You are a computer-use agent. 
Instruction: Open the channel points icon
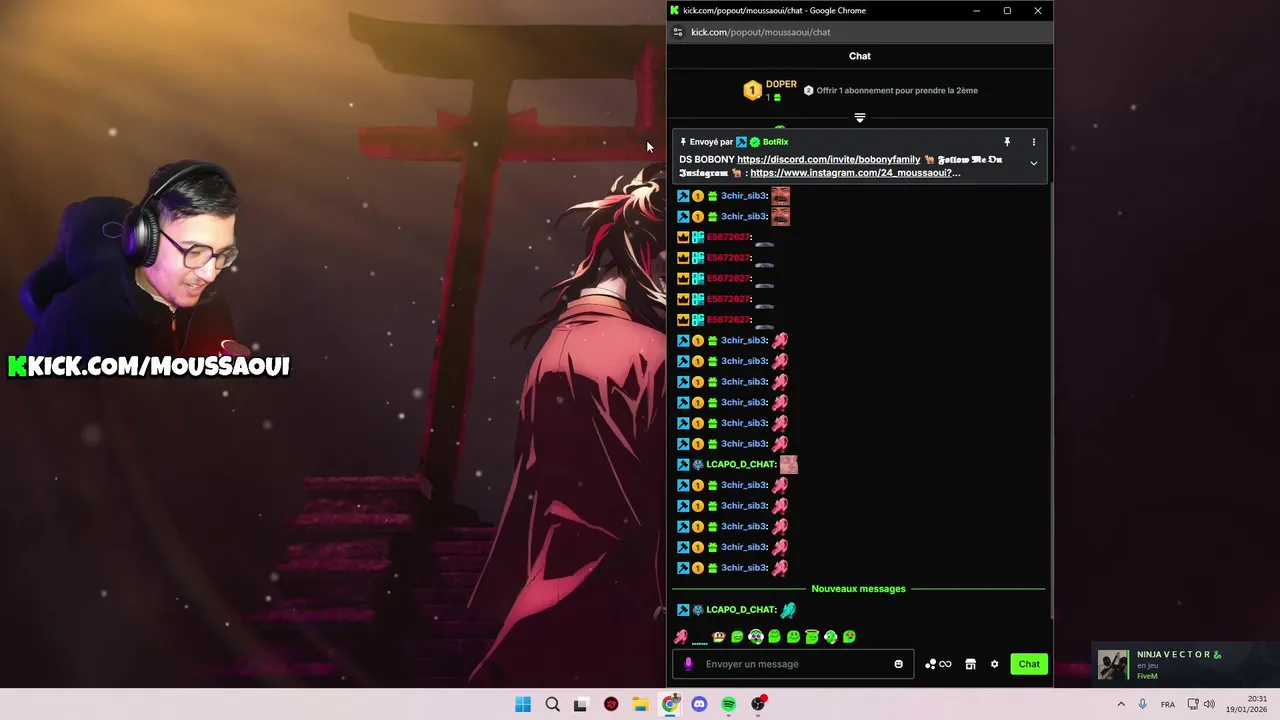pyautogui.click(x=938, y=664)
